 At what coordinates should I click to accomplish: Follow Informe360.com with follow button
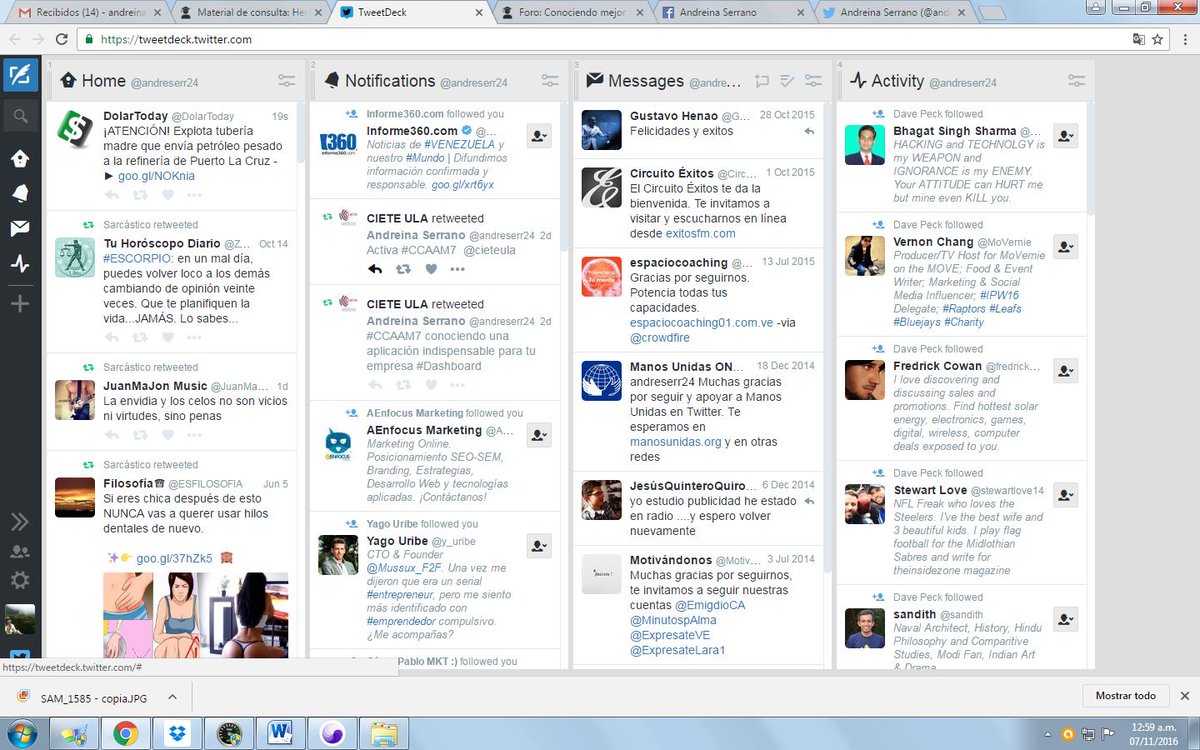(539, 137)
